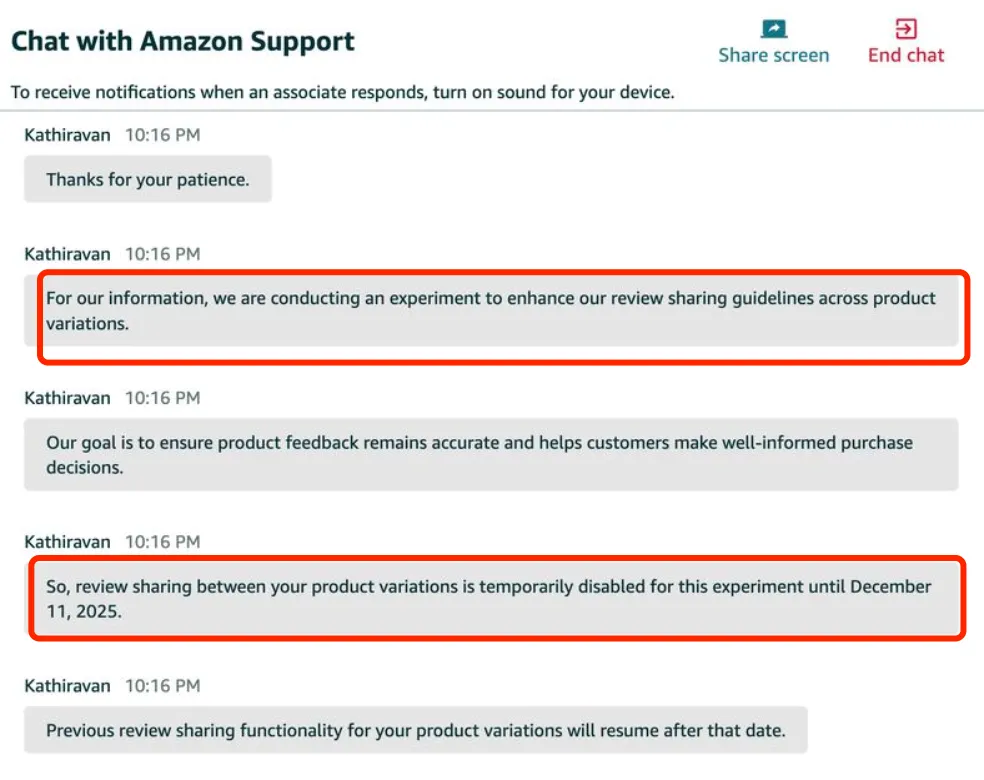Select the "Thanks for your patience" message bubble
This screenshot has width=984, height=780.
[x=148, y=180]
